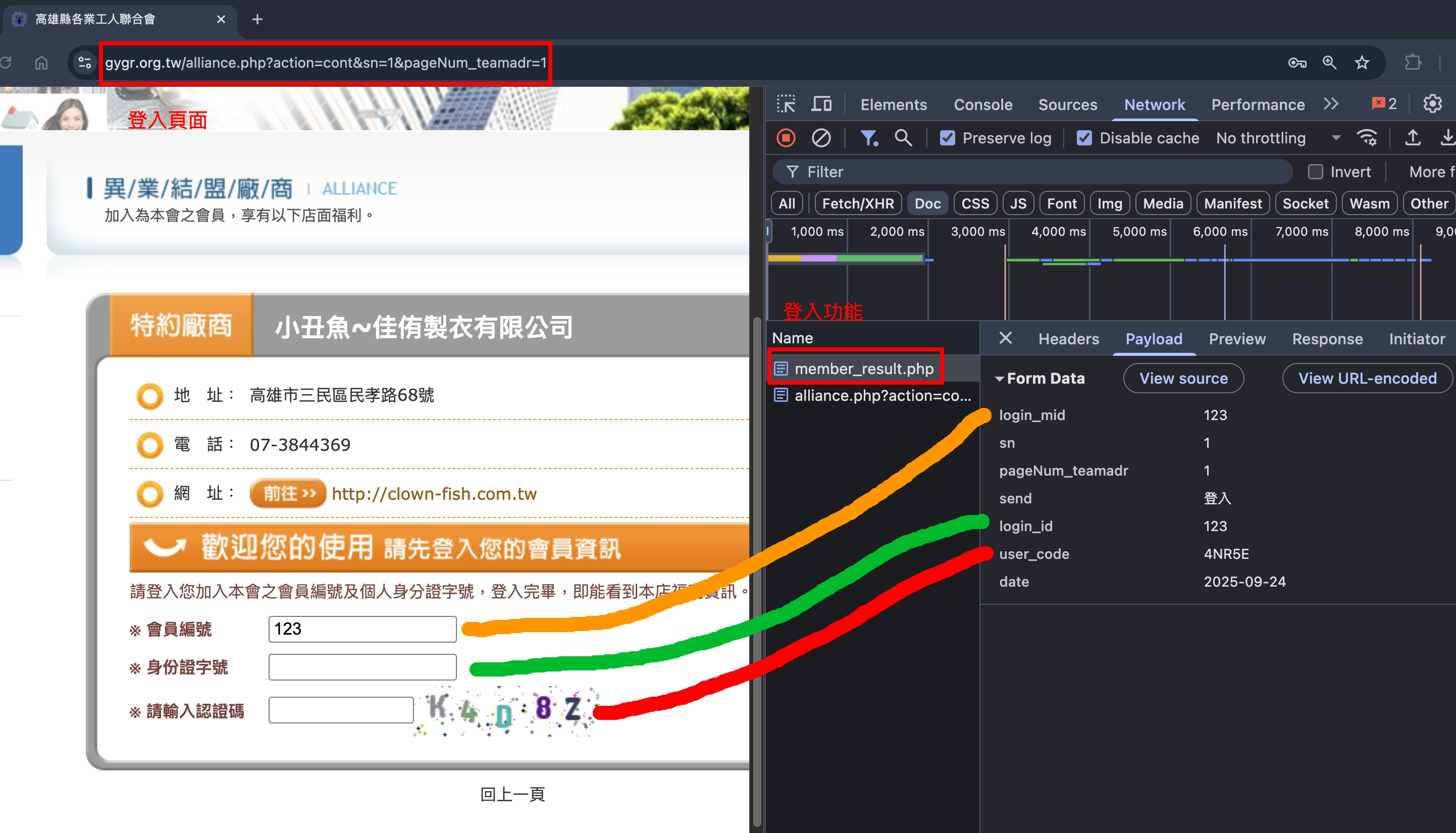1456x833 pixels.
Task: Click the browser address bar URL
Action: 326,63
